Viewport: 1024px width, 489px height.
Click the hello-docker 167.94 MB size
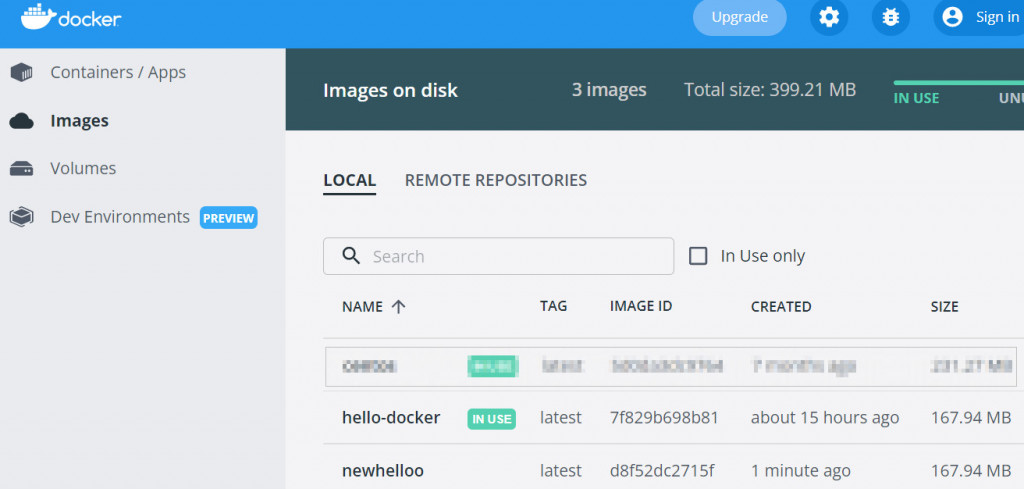pyautogui.click(x=970, y=418)
